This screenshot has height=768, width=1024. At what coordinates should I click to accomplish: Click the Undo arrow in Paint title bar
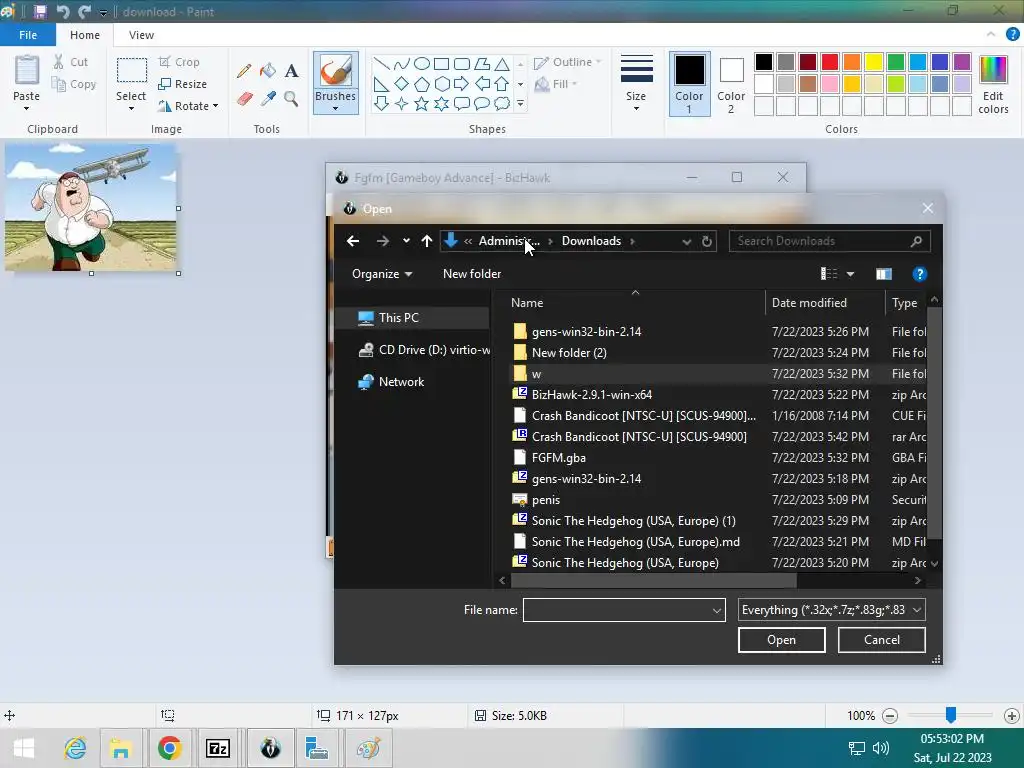pos(63,11)
